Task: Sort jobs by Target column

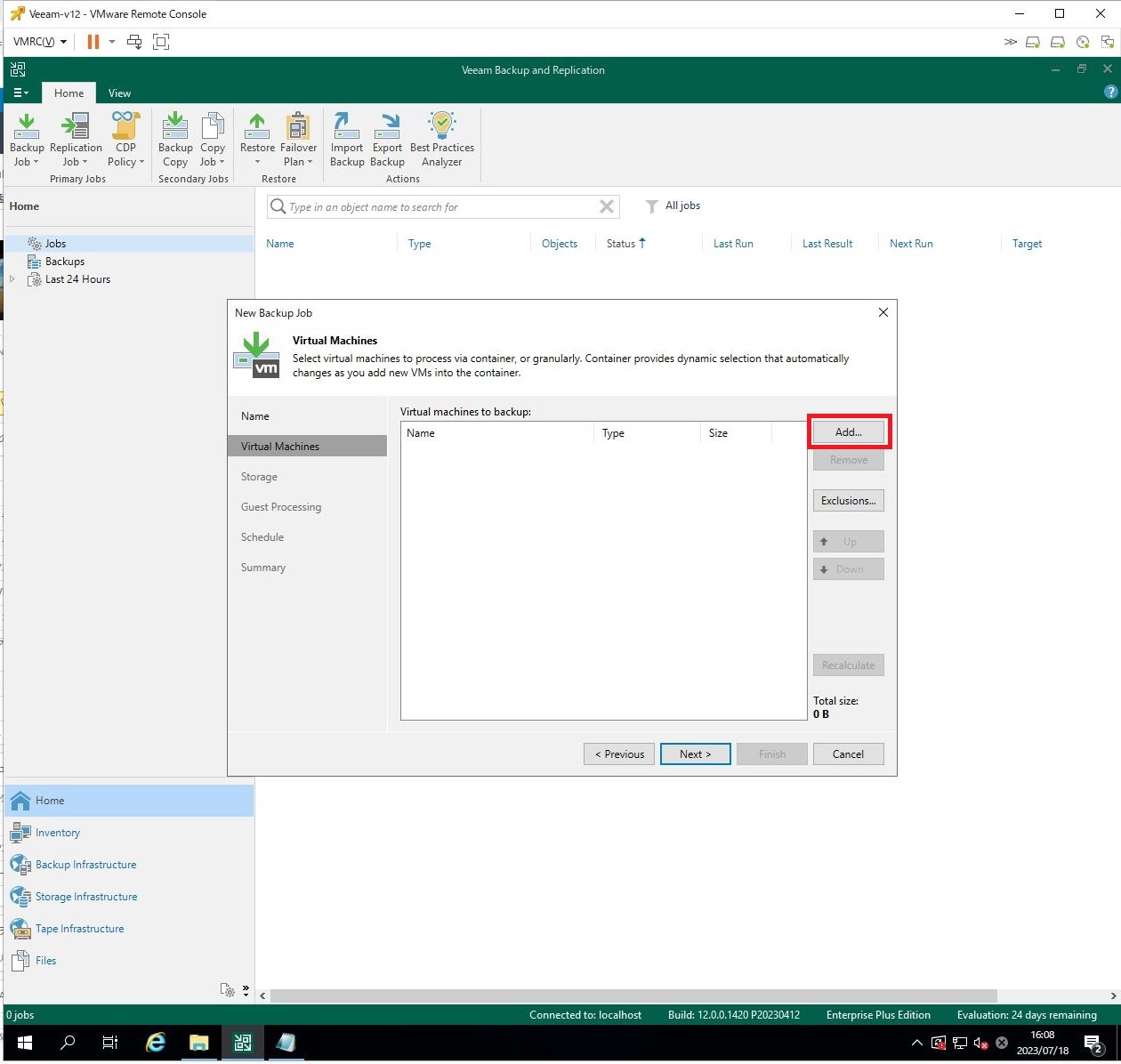Action: 1027,244
